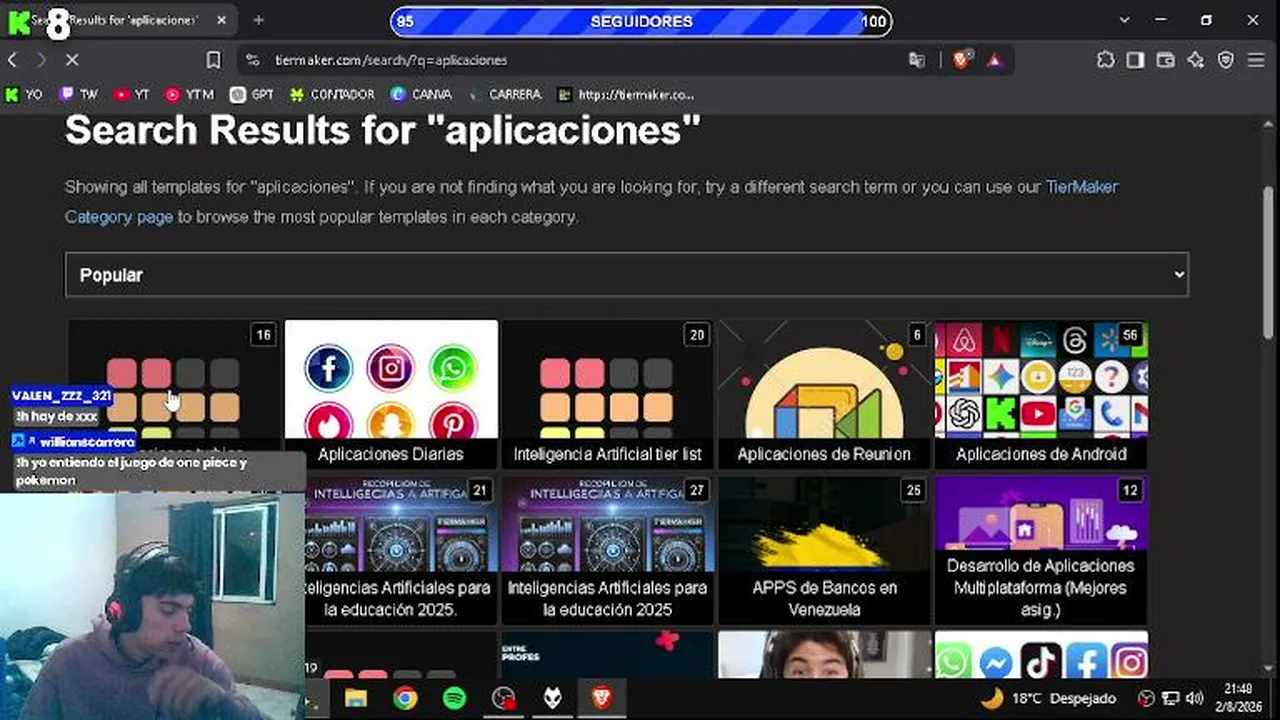This screenshot has width=1280, height=720.
Task: Expand the tab search chevron
Action: pos(1125,20)
